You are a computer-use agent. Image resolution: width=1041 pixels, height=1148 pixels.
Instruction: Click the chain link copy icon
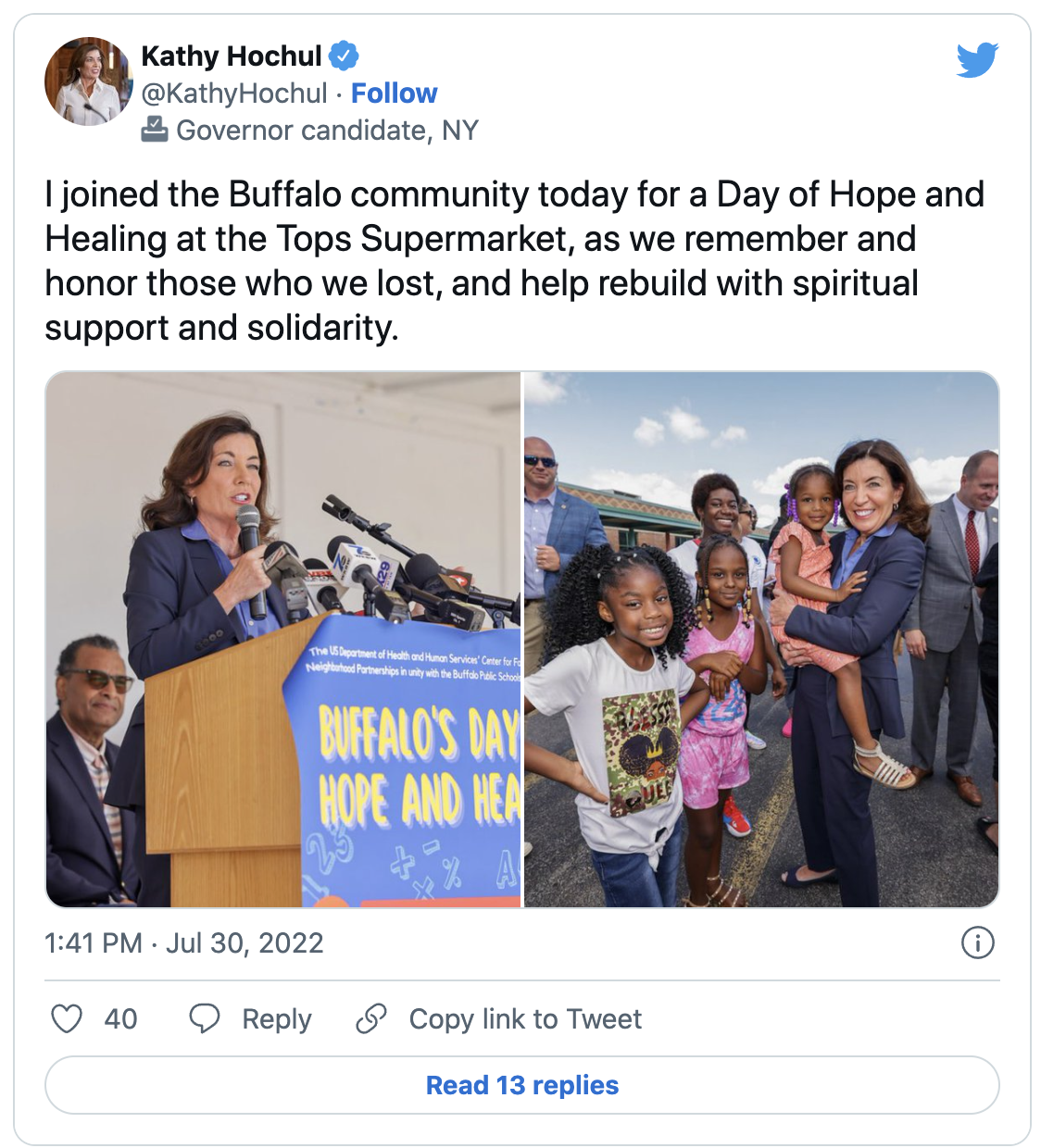coord(371,1018)
